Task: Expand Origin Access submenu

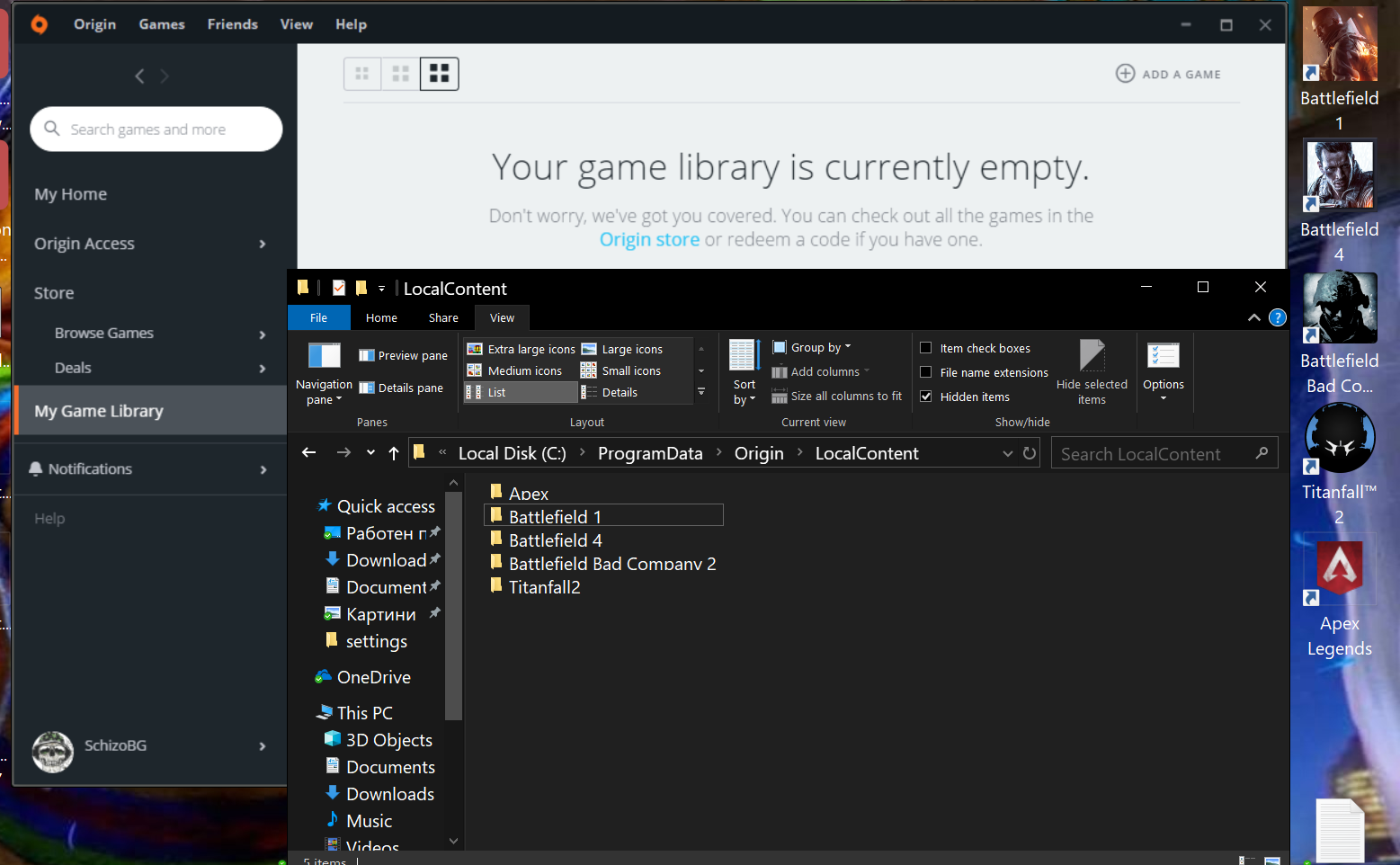Action: [263, 244]
